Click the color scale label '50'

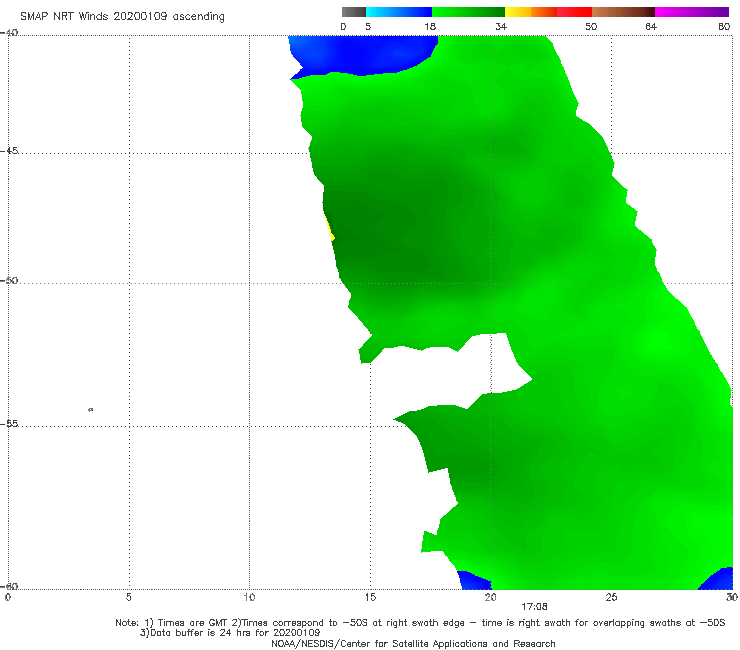click(591, 26)
